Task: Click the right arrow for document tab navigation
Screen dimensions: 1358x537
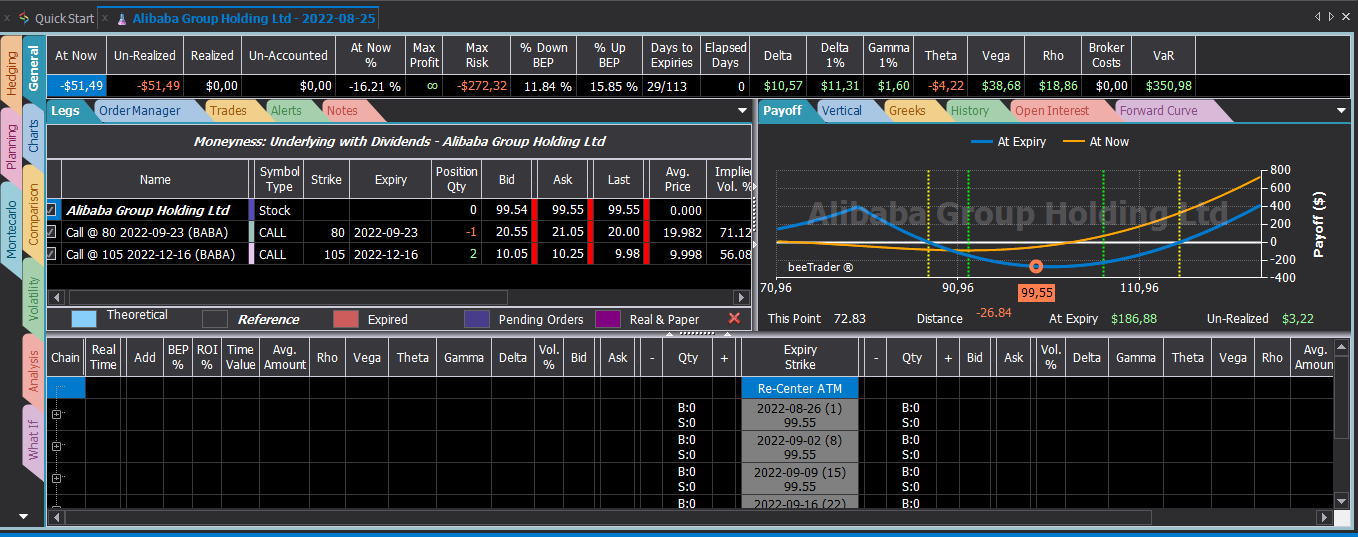Action: (x=1331, y=16)
